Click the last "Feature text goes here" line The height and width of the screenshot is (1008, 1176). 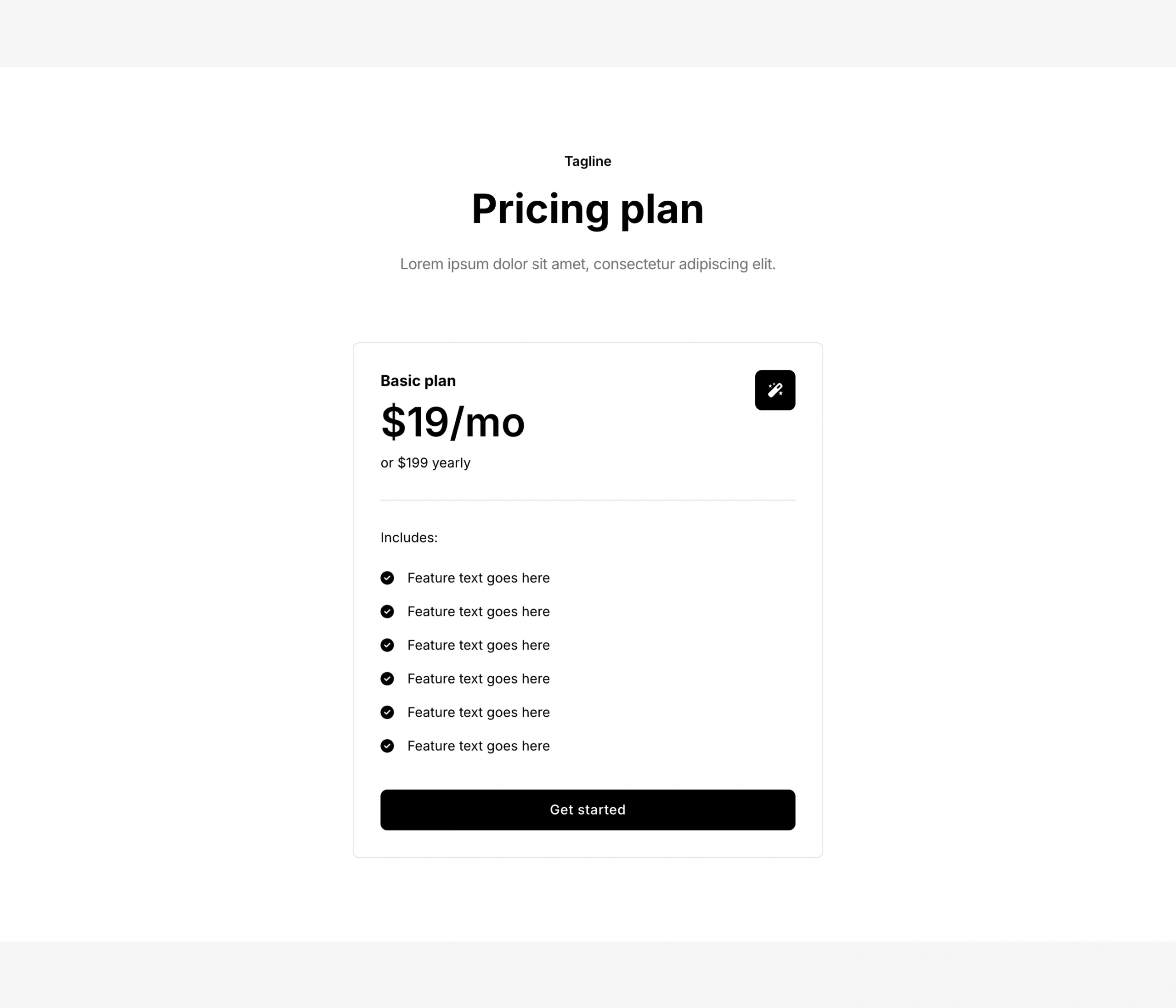pos(479,746)
